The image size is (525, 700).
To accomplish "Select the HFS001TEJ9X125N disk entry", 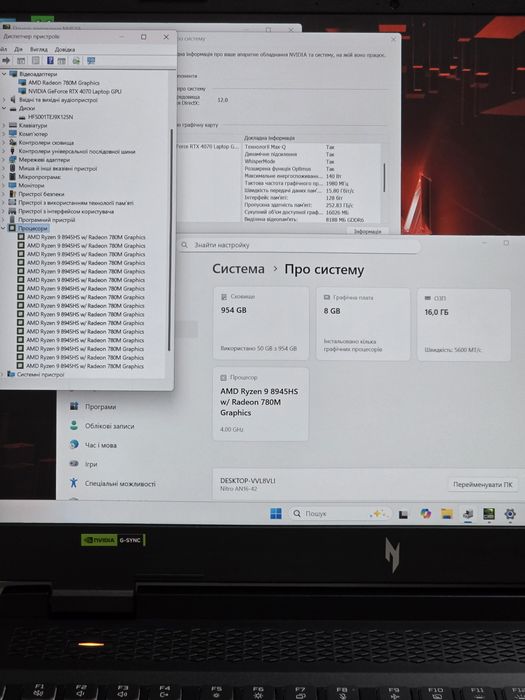I will click(x=50, y=117).
